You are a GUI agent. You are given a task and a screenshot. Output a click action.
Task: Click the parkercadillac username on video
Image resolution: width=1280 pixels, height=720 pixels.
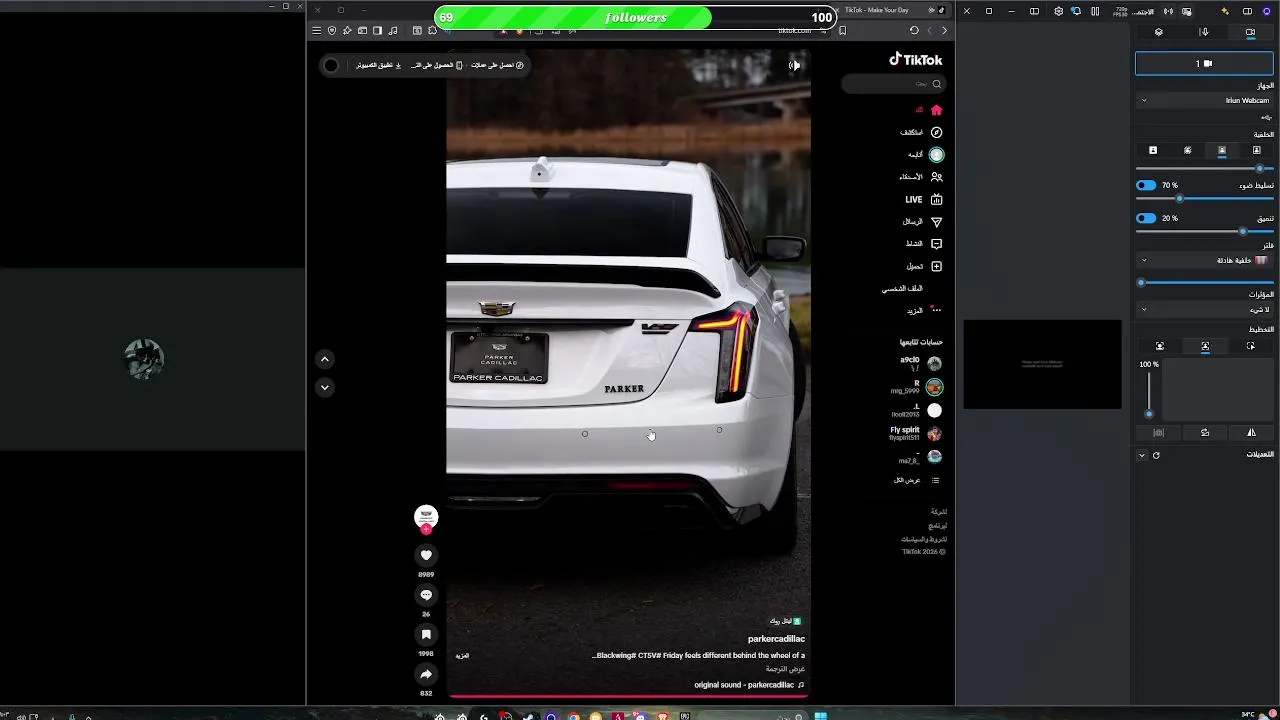point(776,639)
